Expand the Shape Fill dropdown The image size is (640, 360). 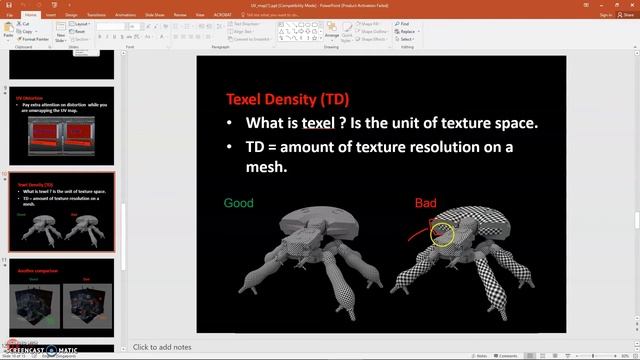(368, 24)
